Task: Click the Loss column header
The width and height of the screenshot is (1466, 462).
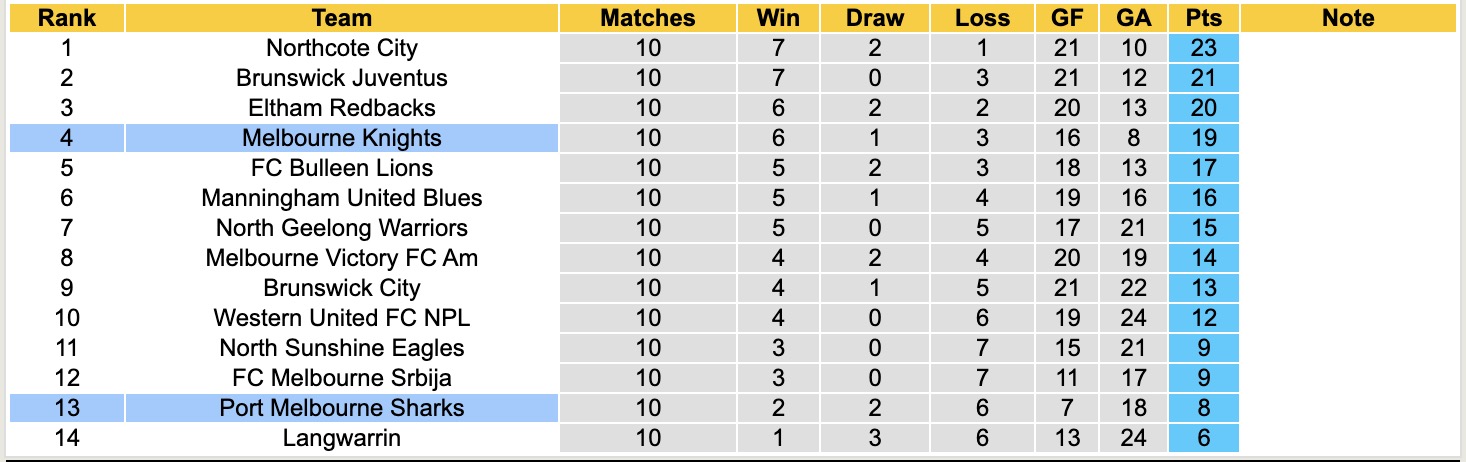Action: click(x=982, y=18)
